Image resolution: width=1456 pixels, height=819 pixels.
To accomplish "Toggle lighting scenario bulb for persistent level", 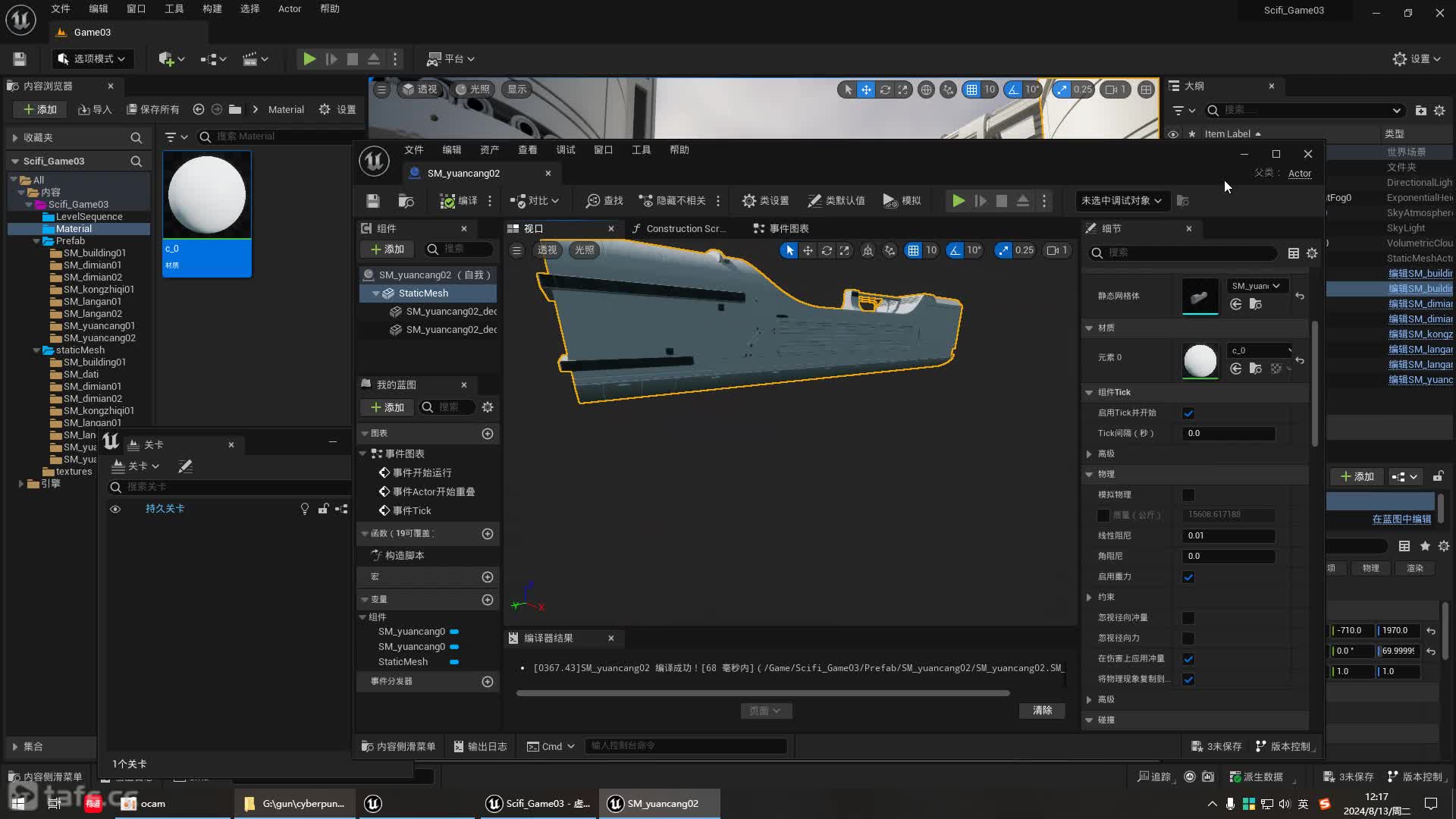I will [x=305, y=509].
